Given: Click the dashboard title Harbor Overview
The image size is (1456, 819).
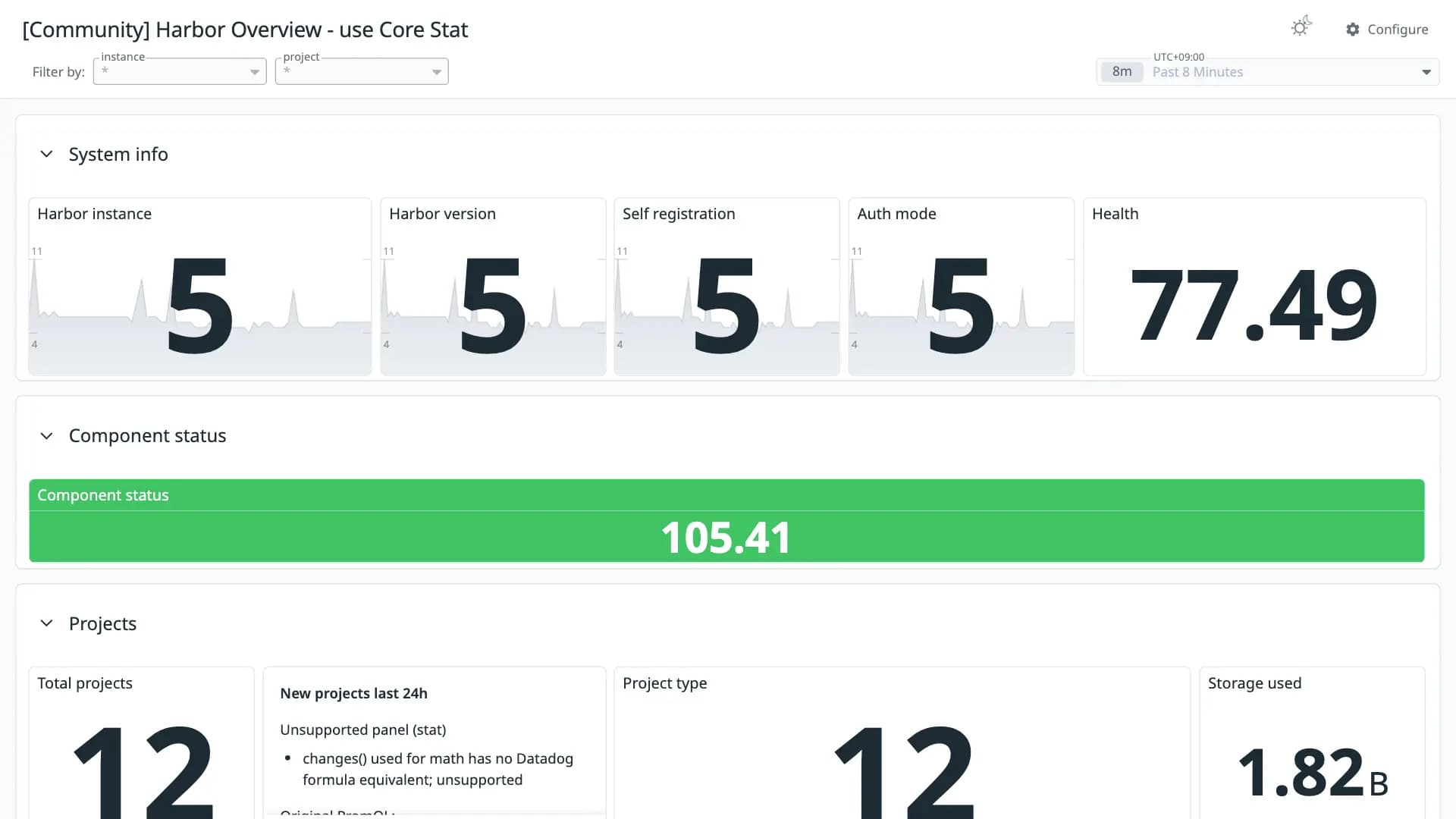Looking at the screenshot, I should coord(245,30).
